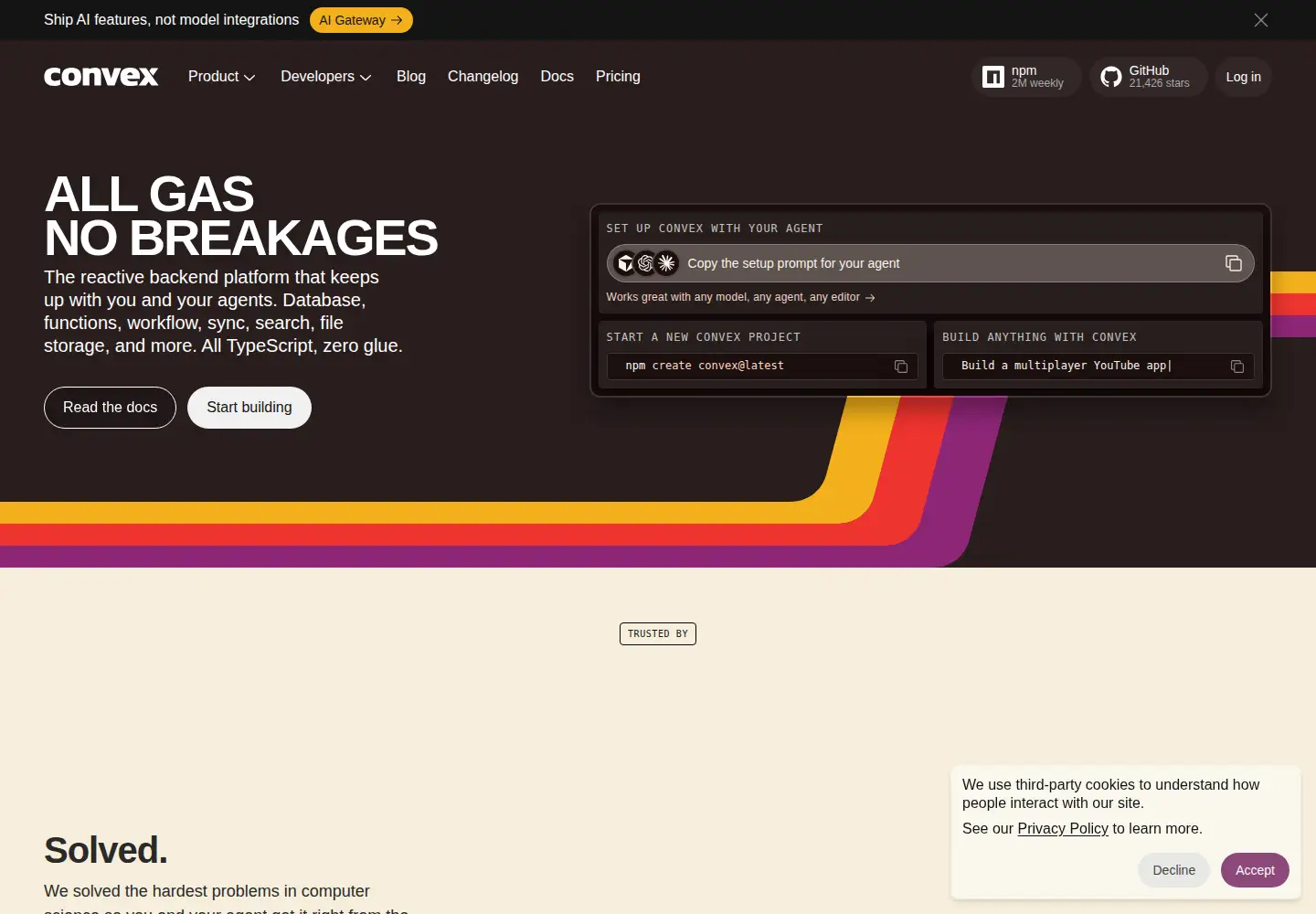The image size is (1316, 914).
Task: Click 'Ship AI features, not model integrations' text
Action: [x=171, y=20]
